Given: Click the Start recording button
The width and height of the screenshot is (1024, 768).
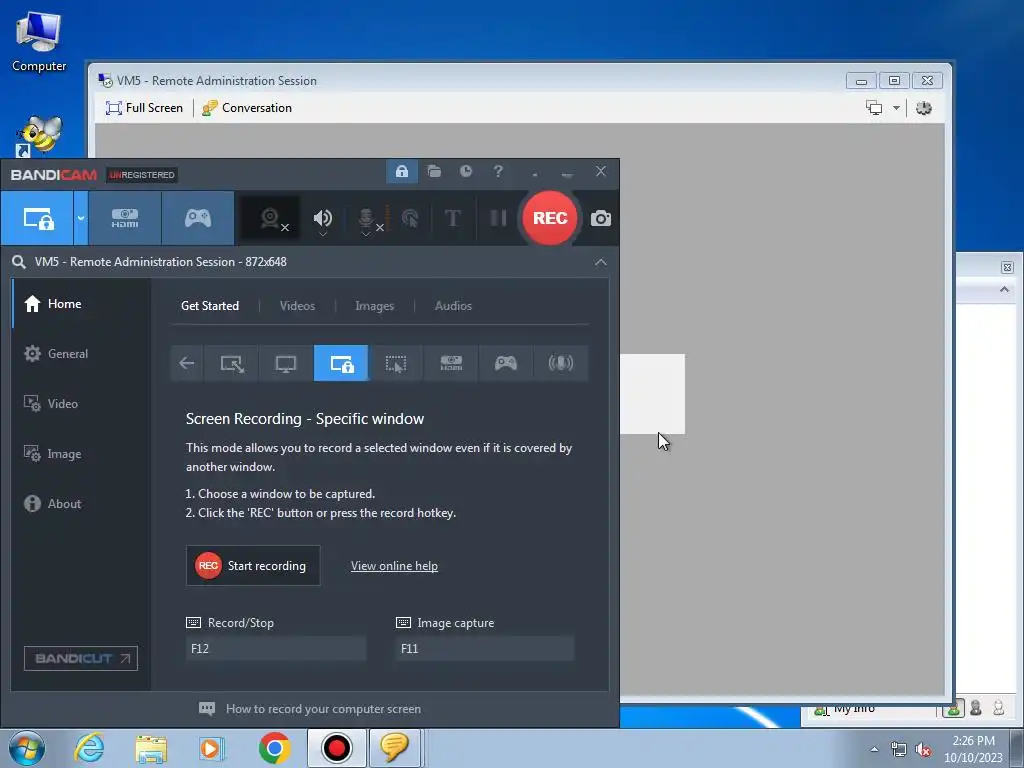Looking at the screenshot, I should point(253,566).
